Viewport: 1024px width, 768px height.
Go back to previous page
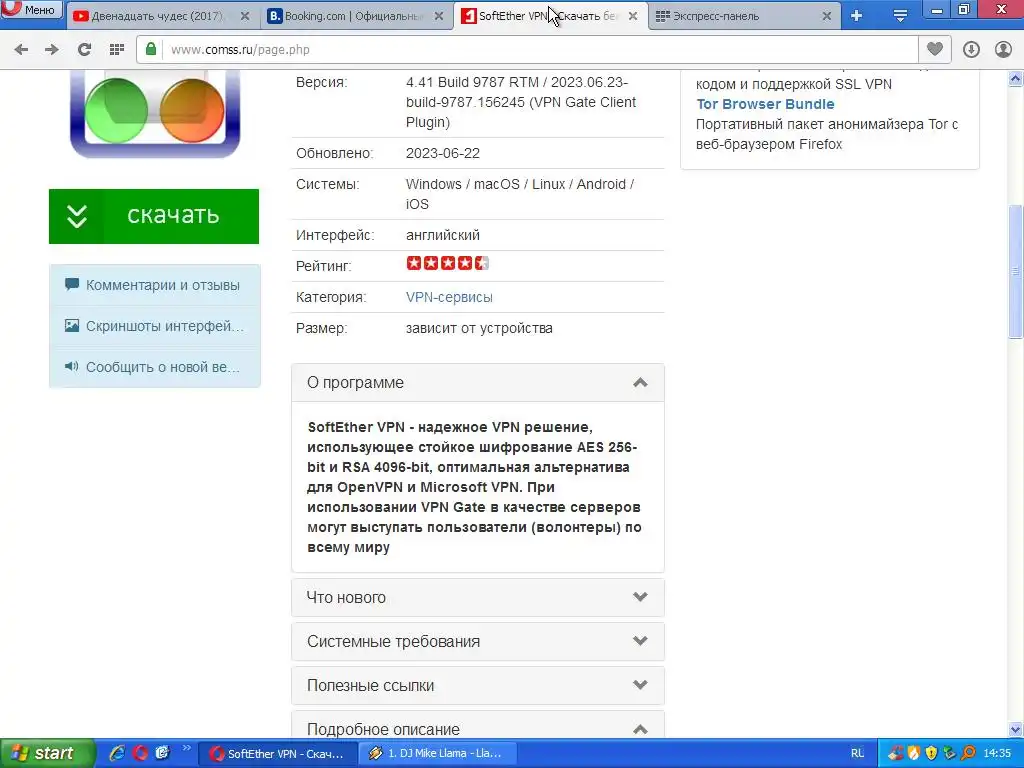[22, 50]
